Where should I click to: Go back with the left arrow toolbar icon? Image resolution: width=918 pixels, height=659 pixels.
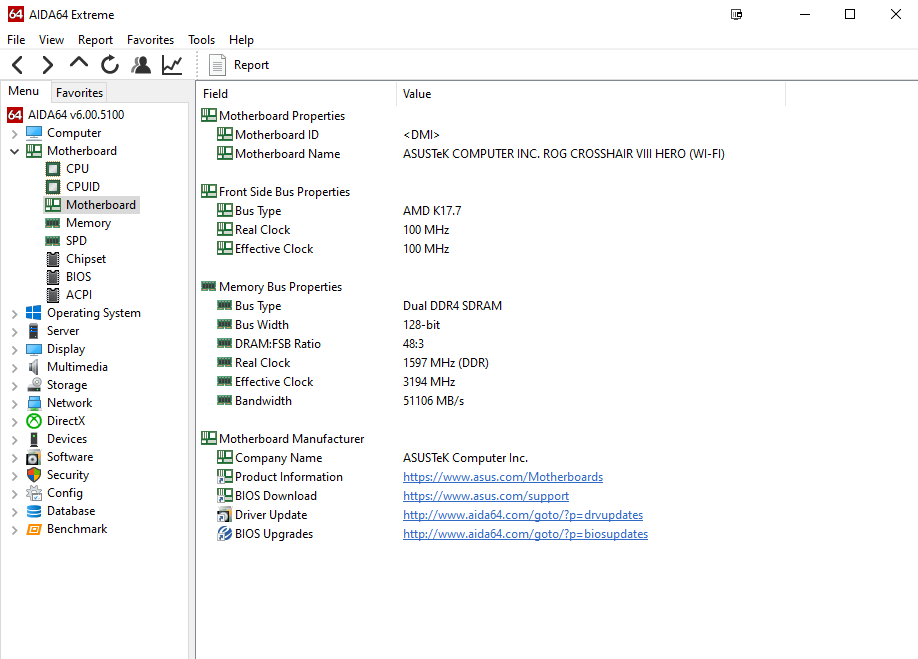point(18,64)
